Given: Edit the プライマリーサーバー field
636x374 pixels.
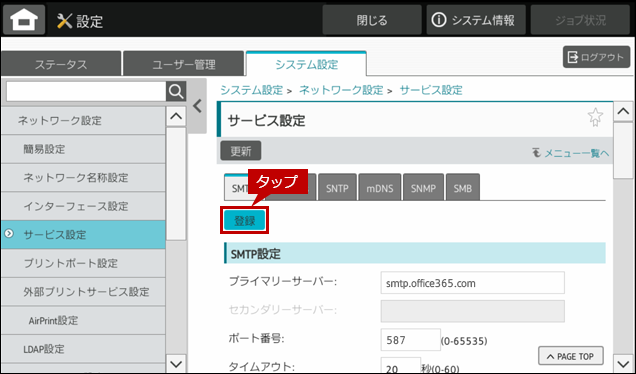Looking at the screenshot, I should [473, 283].
